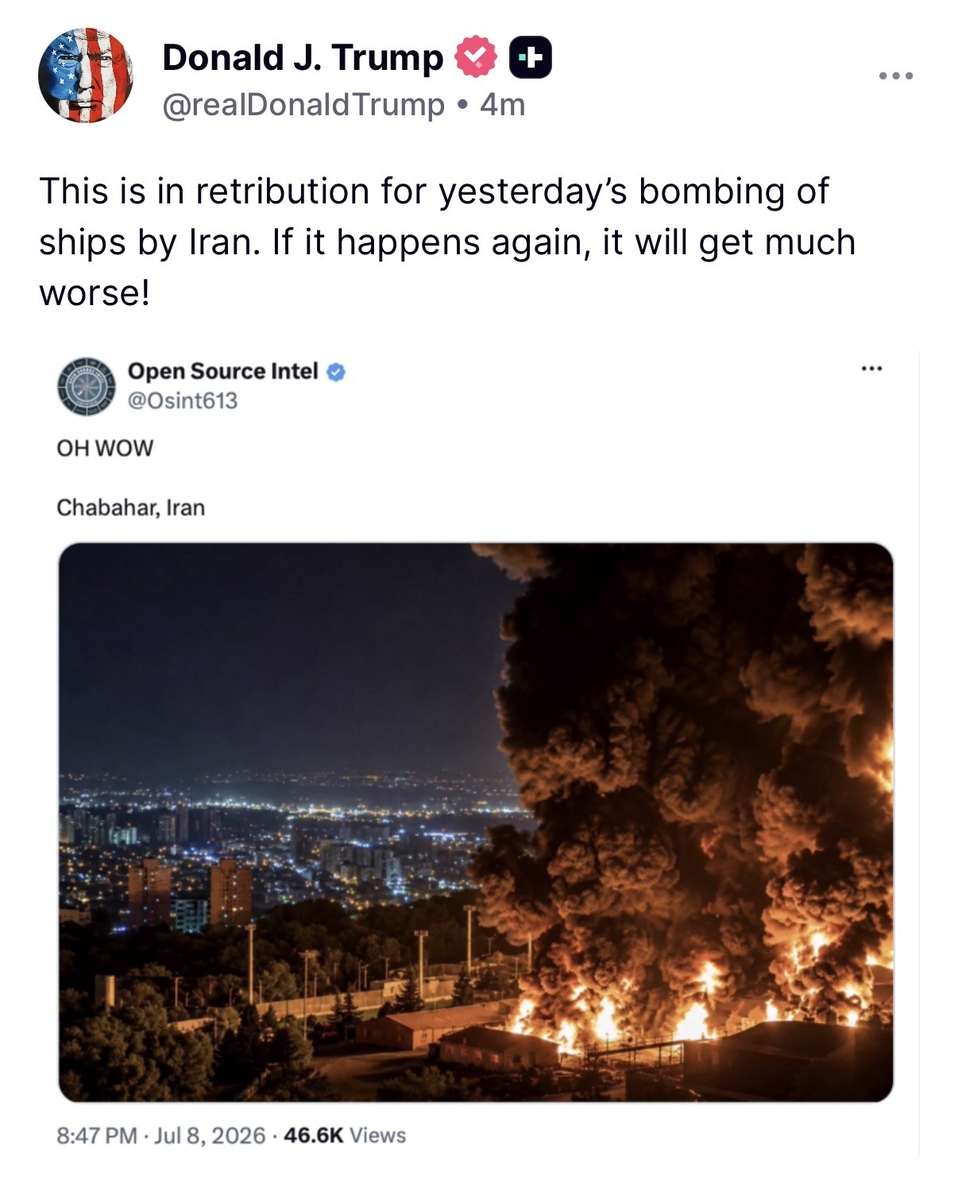Open Open Source Intel account avatar

(86, 386)
